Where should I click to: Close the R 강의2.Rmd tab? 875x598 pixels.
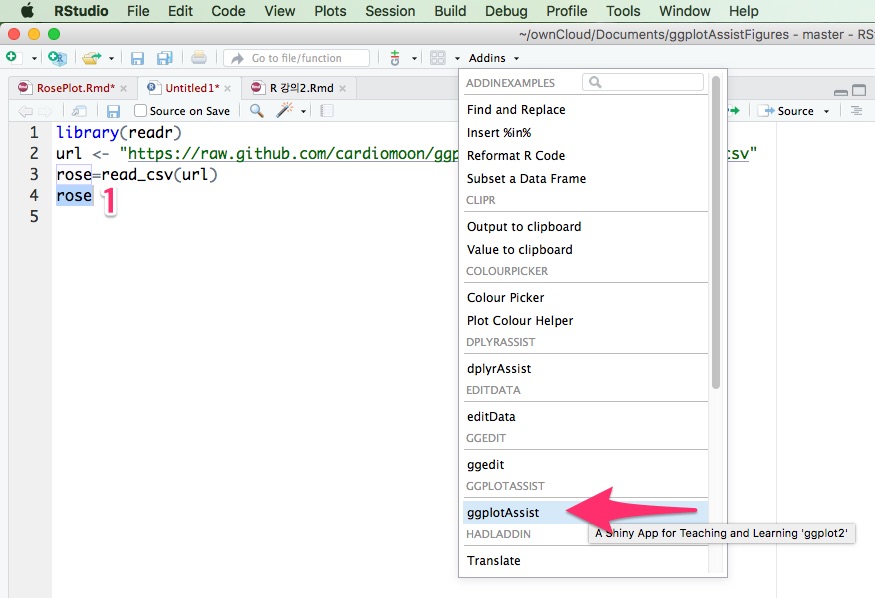(x=342, y=88)
